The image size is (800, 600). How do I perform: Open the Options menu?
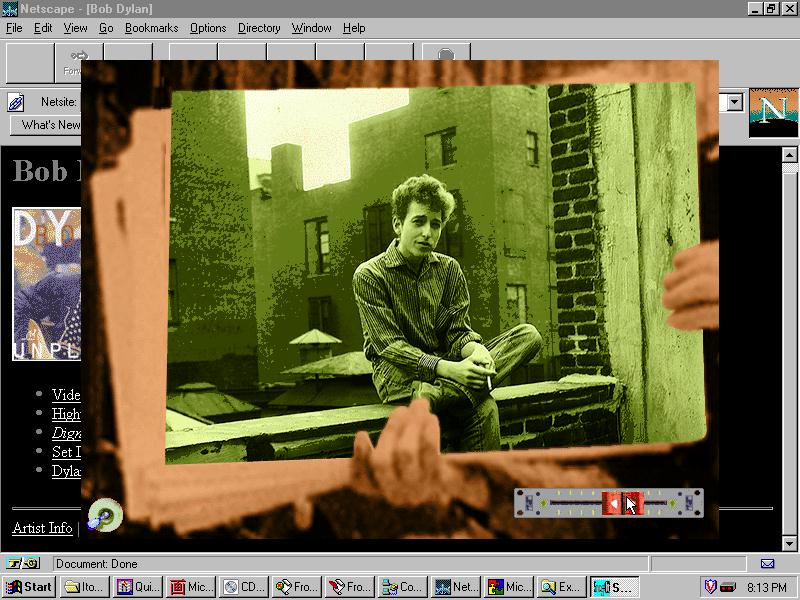208,28
